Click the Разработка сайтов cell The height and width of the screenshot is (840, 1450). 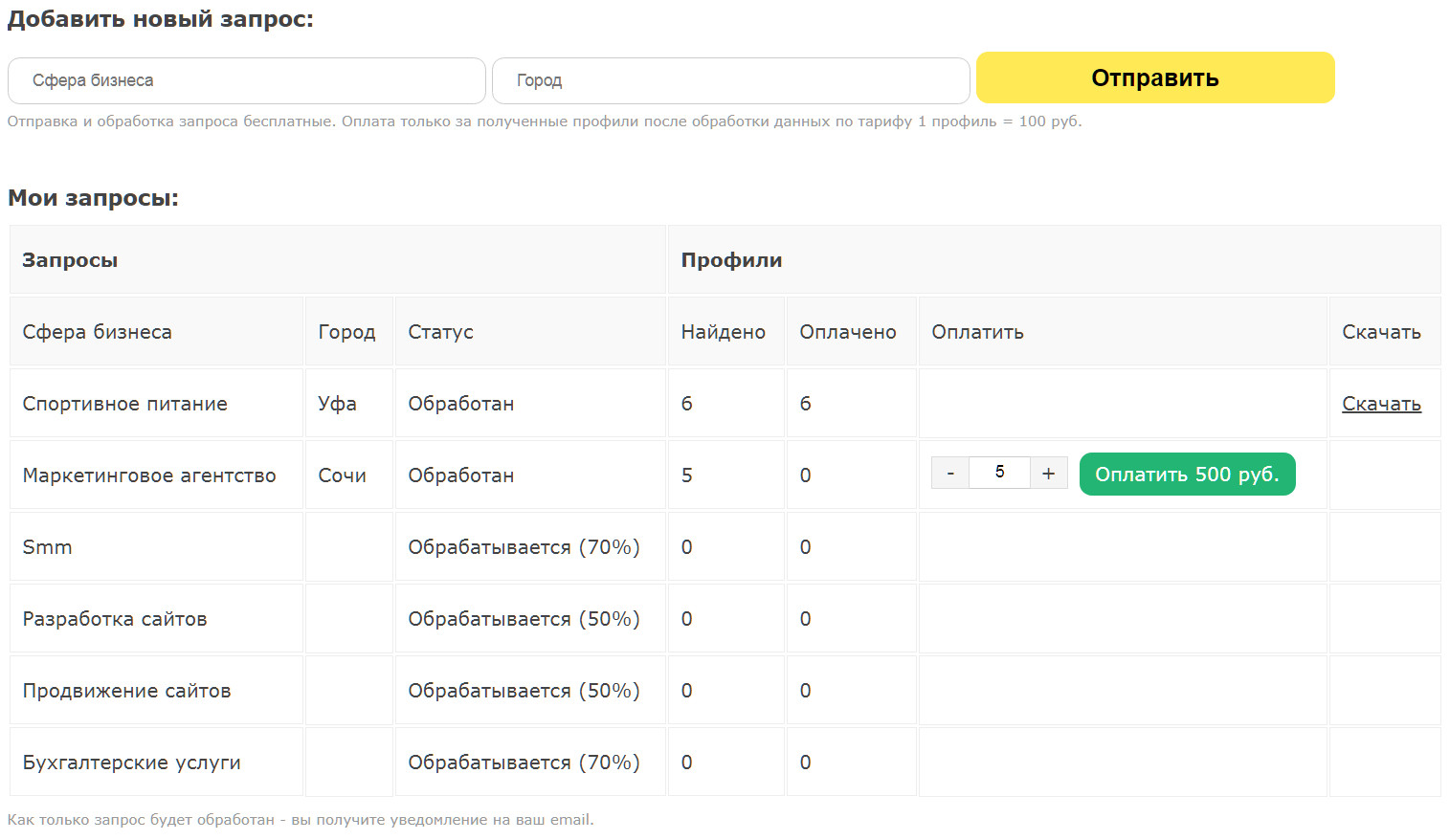(x=156, y=619)
